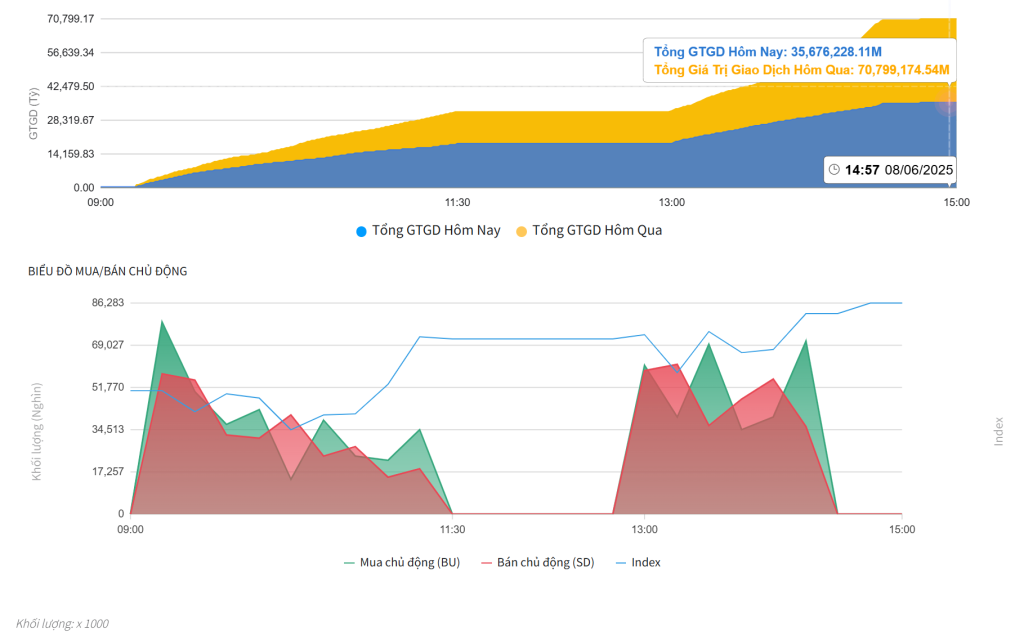
Task: Click the 13:00 label on the bottom chart axis
Action: 645,529
